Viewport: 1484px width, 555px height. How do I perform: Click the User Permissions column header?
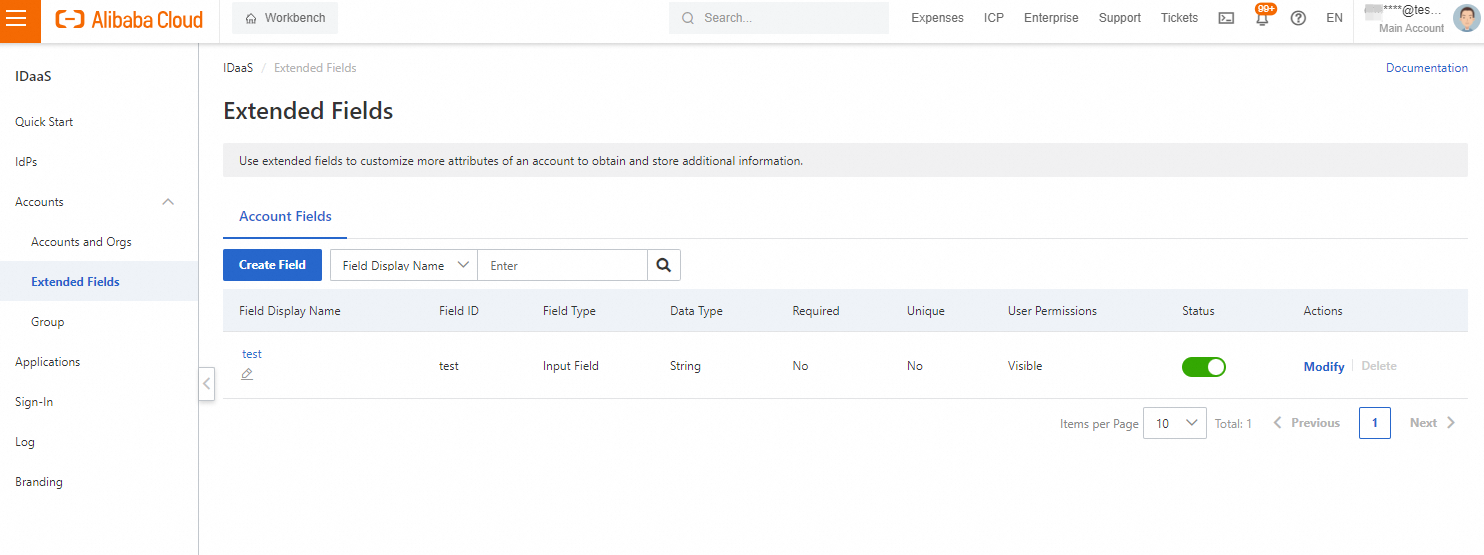point(1052,311)
